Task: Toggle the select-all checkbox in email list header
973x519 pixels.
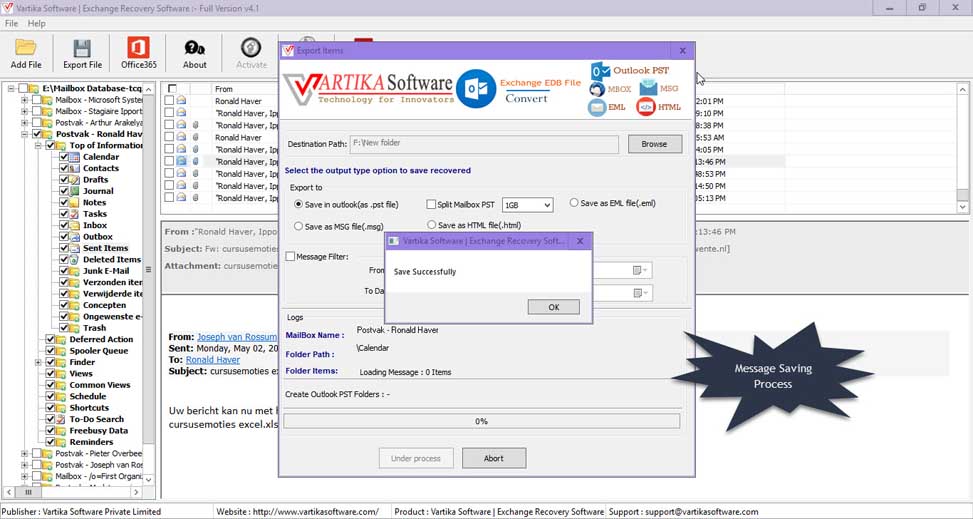Action: (173, 89)
